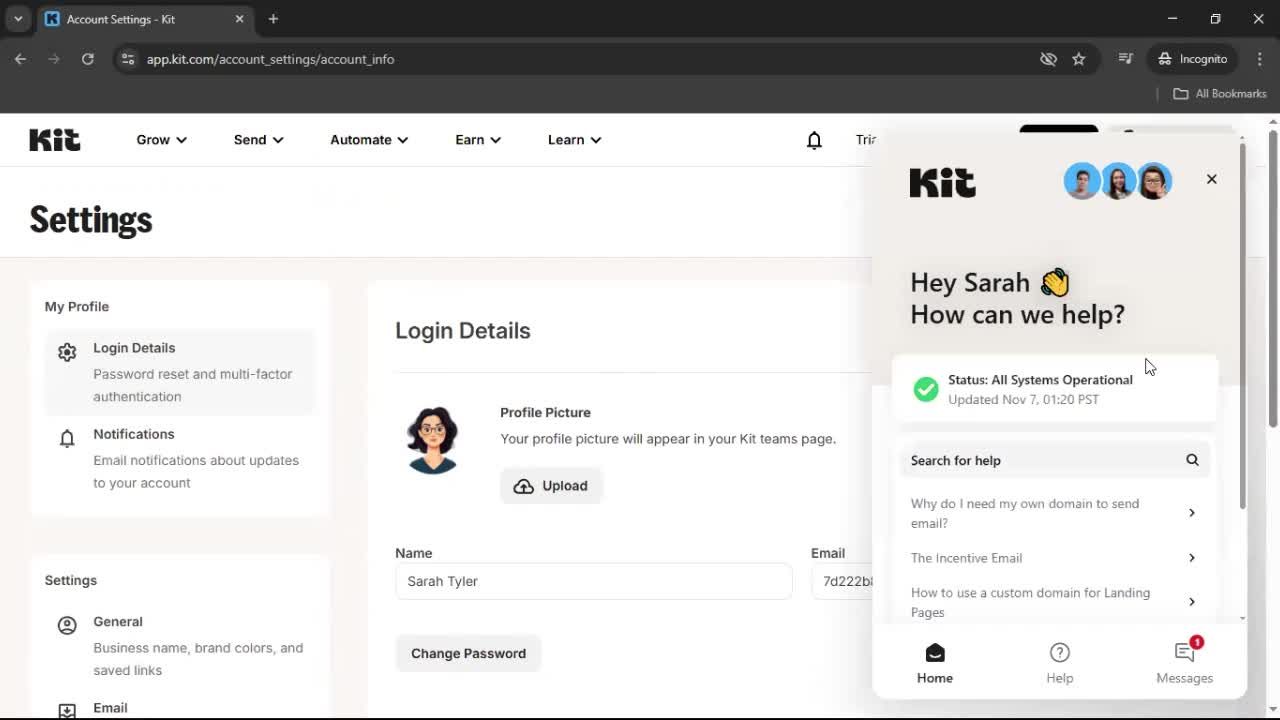Viewport: 1280px width, 720px height.
Task: Select the Login Details gear icon
Action: click(x=66, y=352)
